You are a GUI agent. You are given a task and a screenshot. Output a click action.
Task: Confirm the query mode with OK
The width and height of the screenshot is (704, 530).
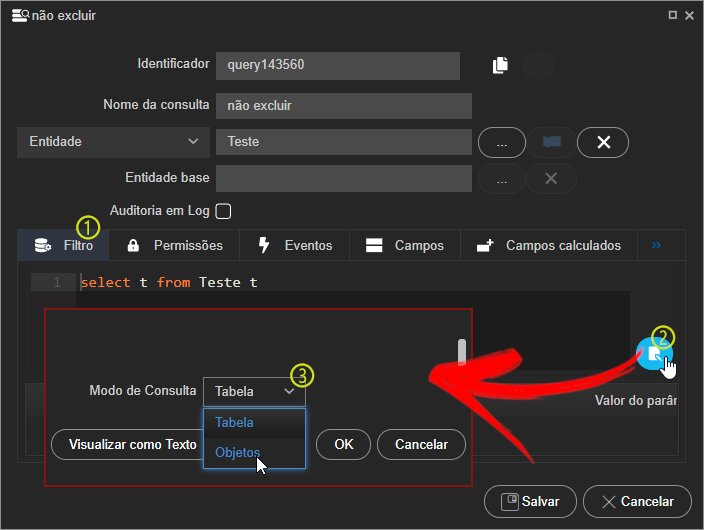[343, 445]
